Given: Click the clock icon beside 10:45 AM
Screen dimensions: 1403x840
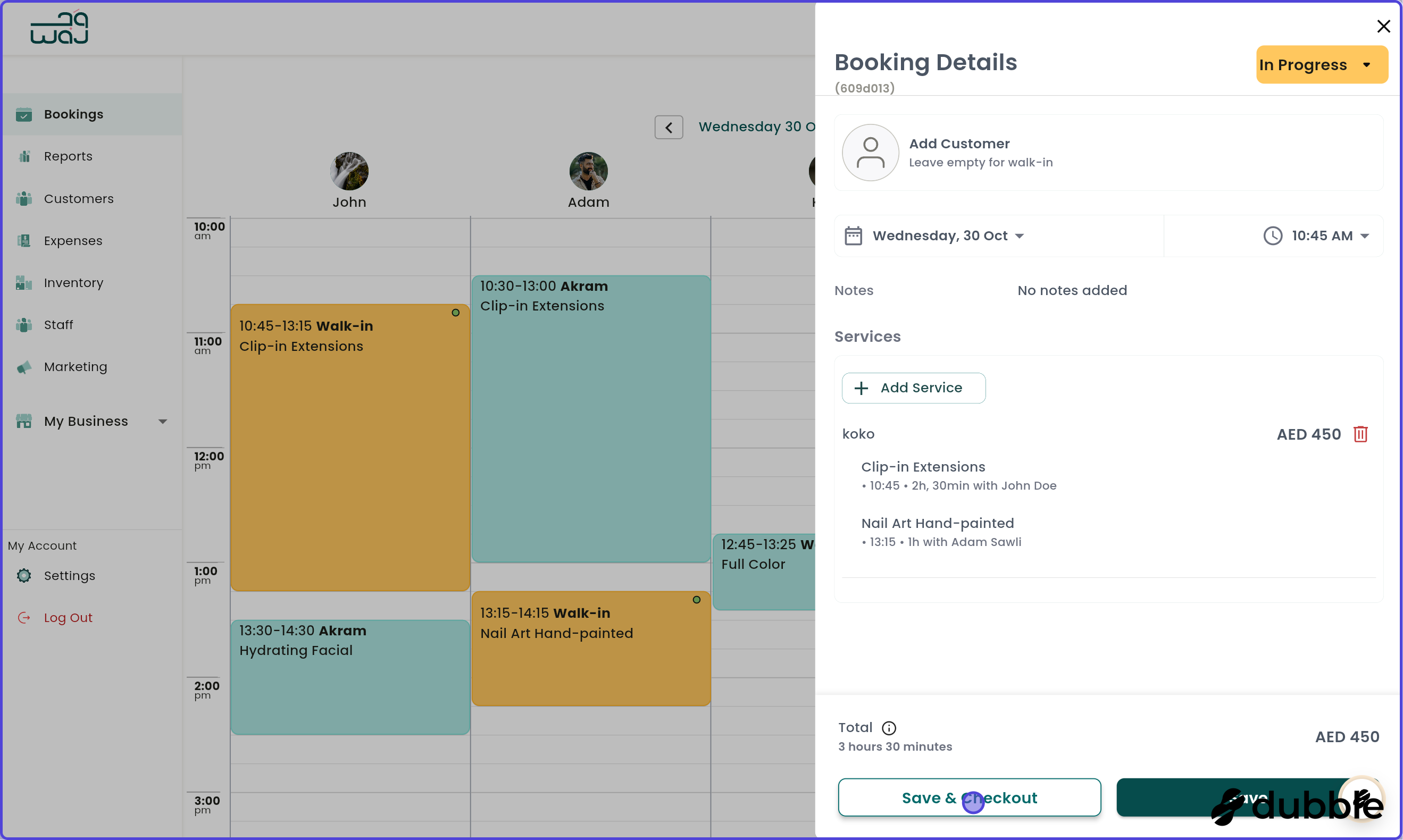Looking at the screenshot, I should tap(1272, 236).
